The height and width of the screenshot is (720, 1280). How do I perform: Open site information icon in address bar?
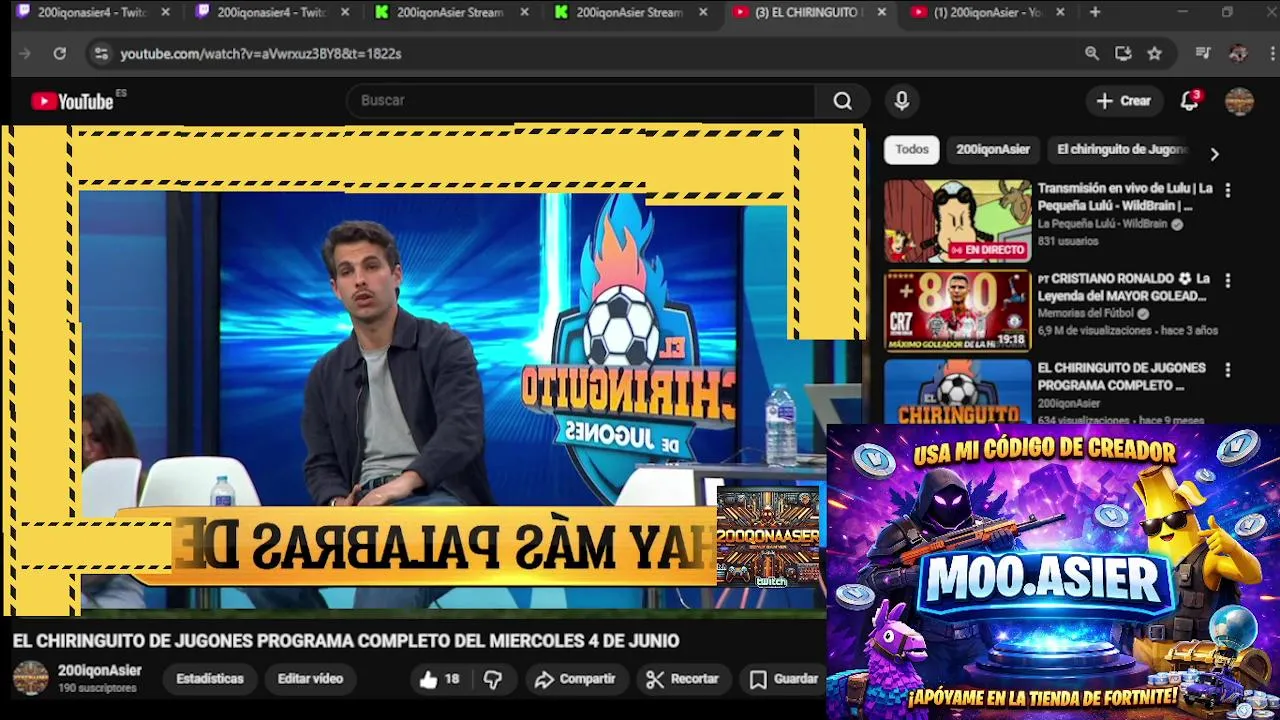click(x=101, y=54)
